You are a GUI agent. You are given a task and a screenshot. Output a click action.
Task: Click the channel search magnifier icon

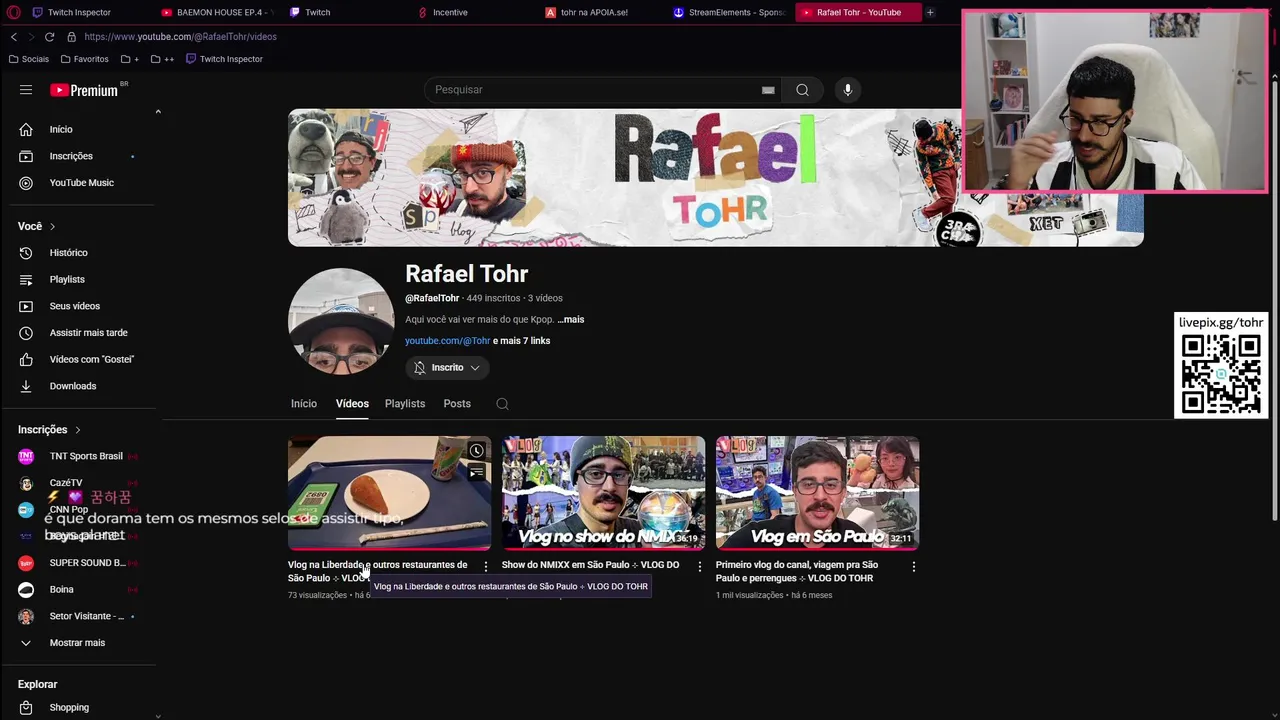(x=502, y=404)
